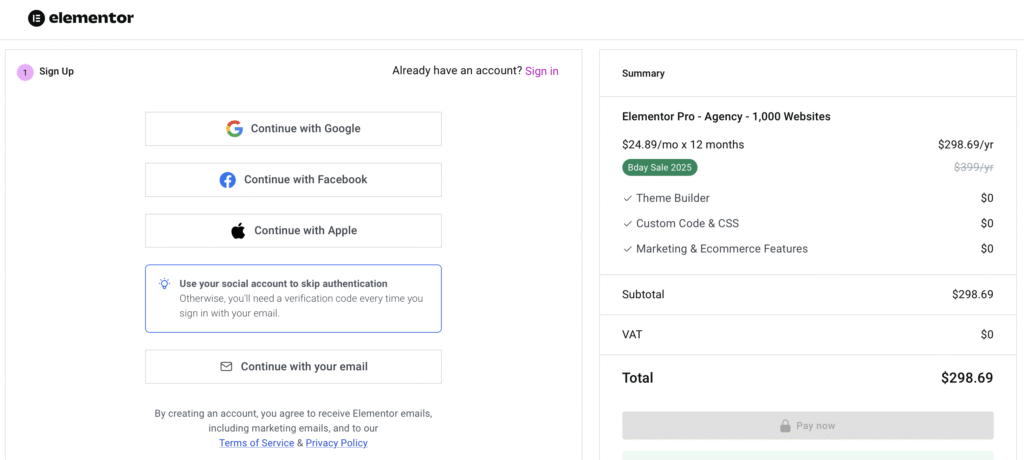Click the '$24.89/mo x 12 months' text
The image size is (1024, 460).
(683, 145)
